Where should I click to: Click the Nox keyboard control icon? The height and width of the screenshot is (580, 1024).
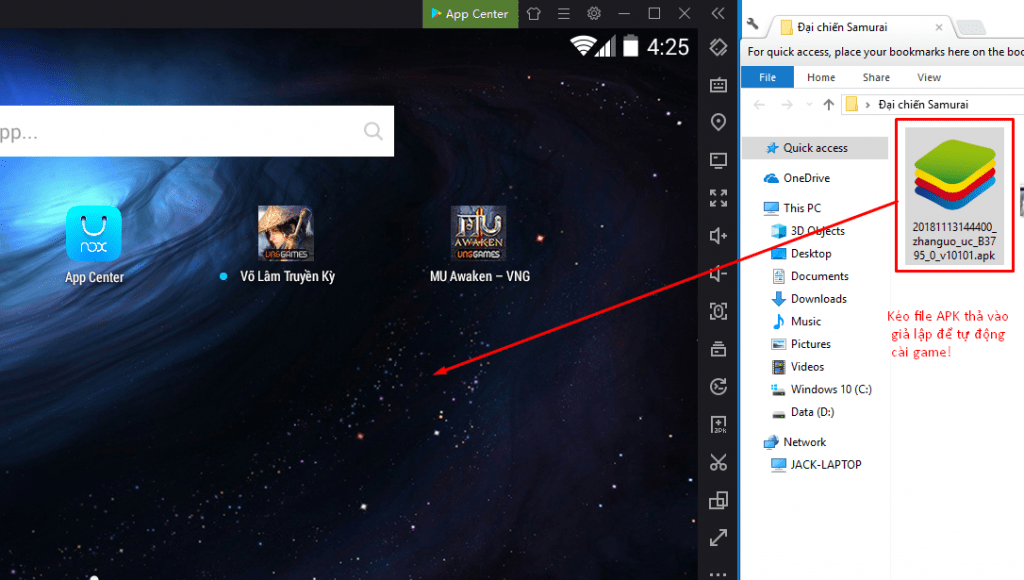coord(718,85)
